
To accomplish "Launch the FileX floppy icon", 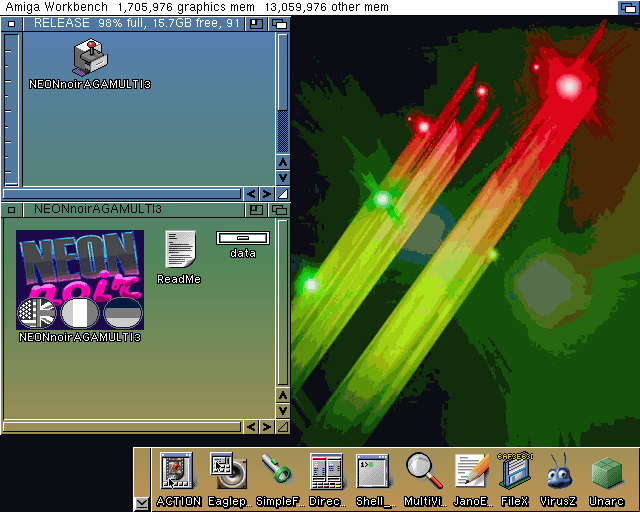I will pos(515,470).
